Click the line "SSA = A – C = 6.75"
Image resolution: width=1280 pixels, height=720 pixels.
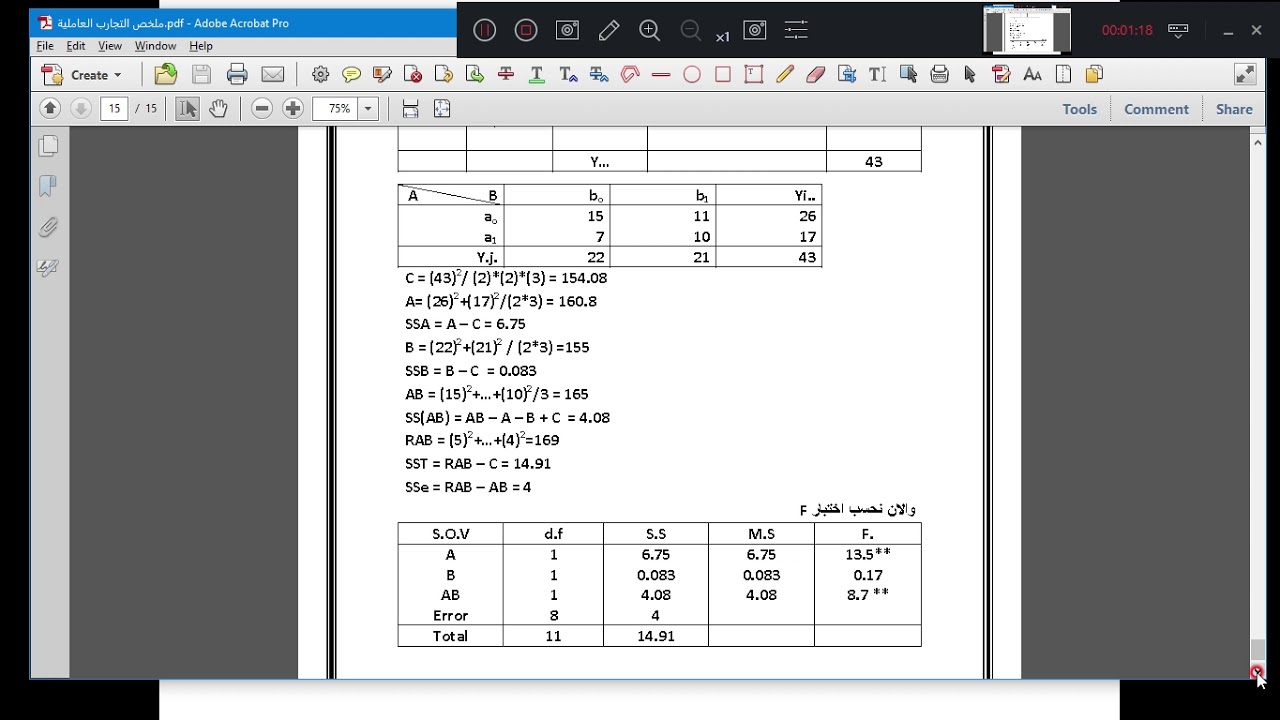465,324
